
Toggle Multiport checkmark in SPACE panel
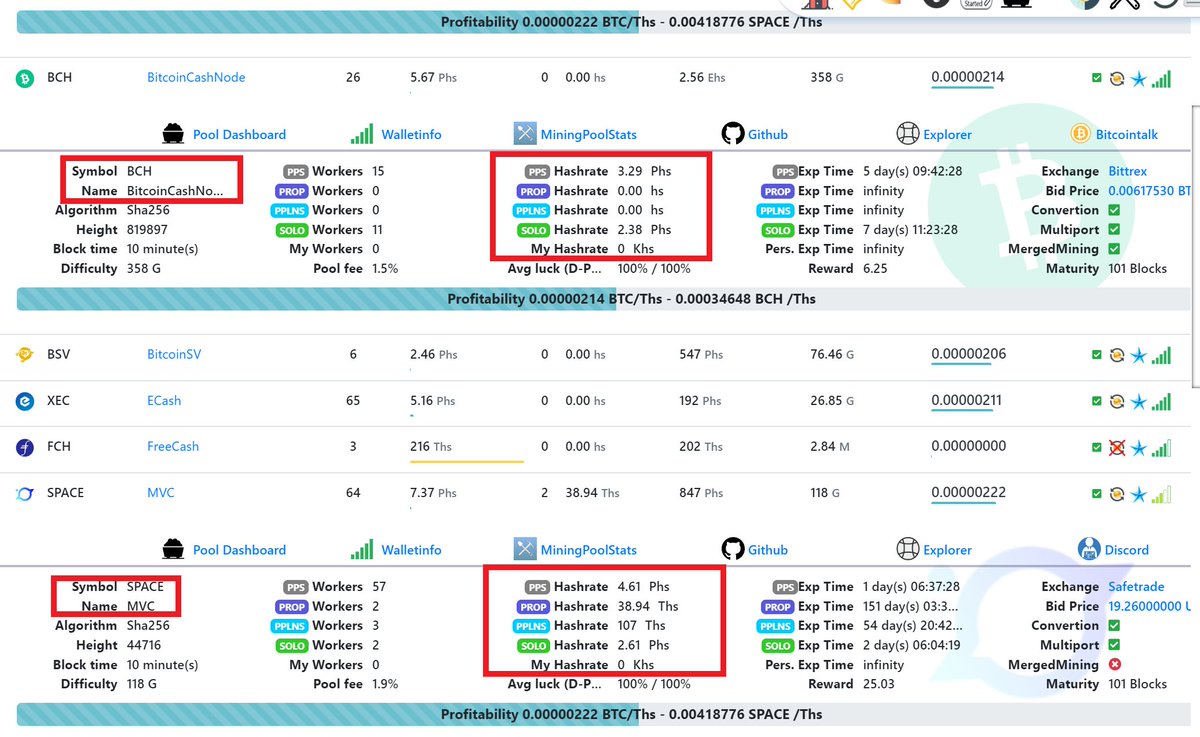tap(1114, 645)
